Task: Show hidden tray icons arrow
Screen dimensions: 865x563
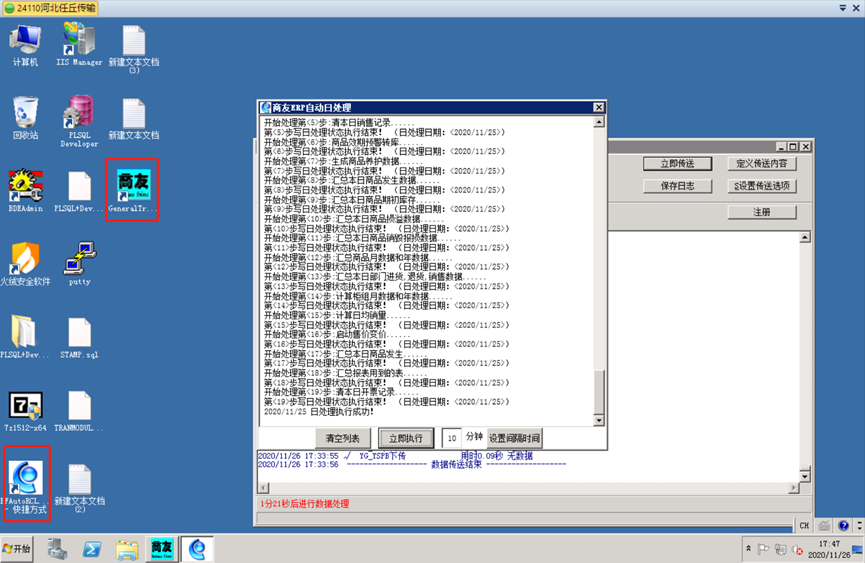Action: (749, 549)
